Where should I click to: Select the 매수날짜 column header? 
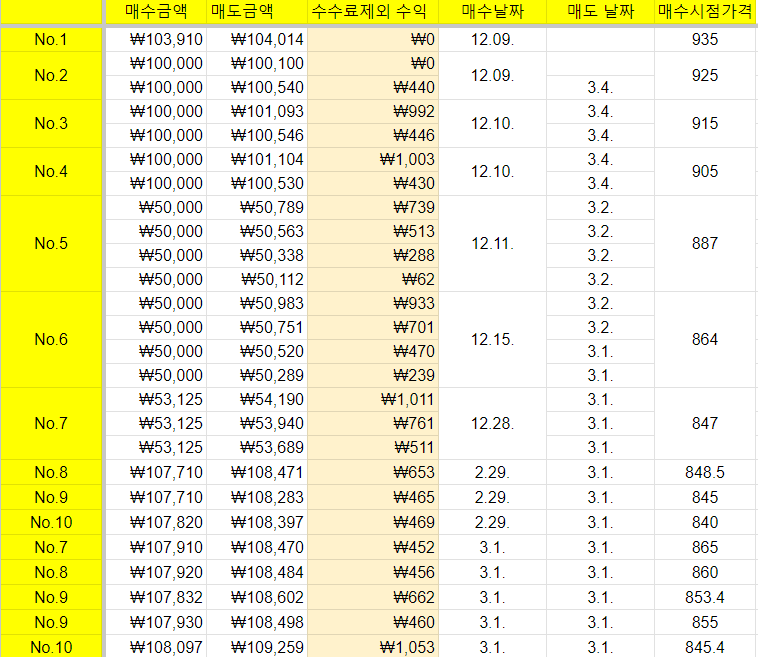(493, 11)
